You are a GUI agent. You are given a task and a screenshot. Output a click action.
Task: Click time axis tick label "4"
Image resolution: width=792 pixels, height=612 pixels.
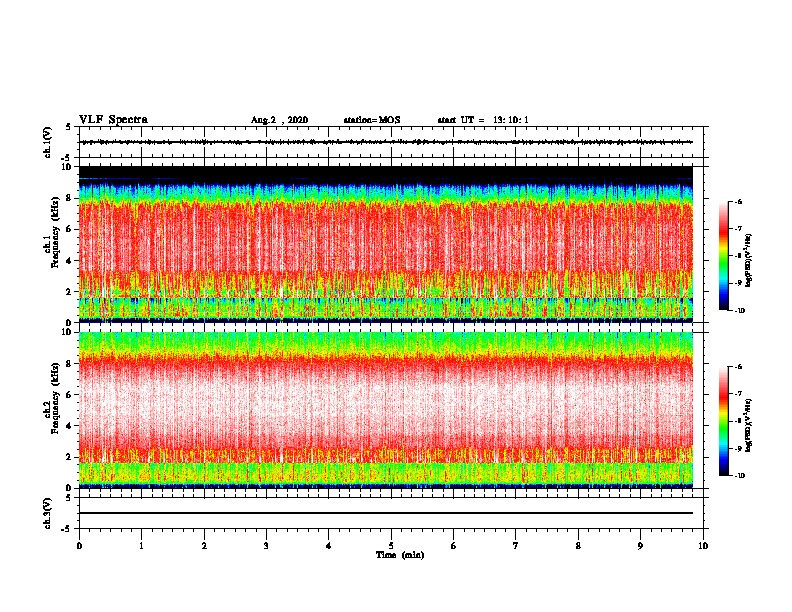[329, 546]
